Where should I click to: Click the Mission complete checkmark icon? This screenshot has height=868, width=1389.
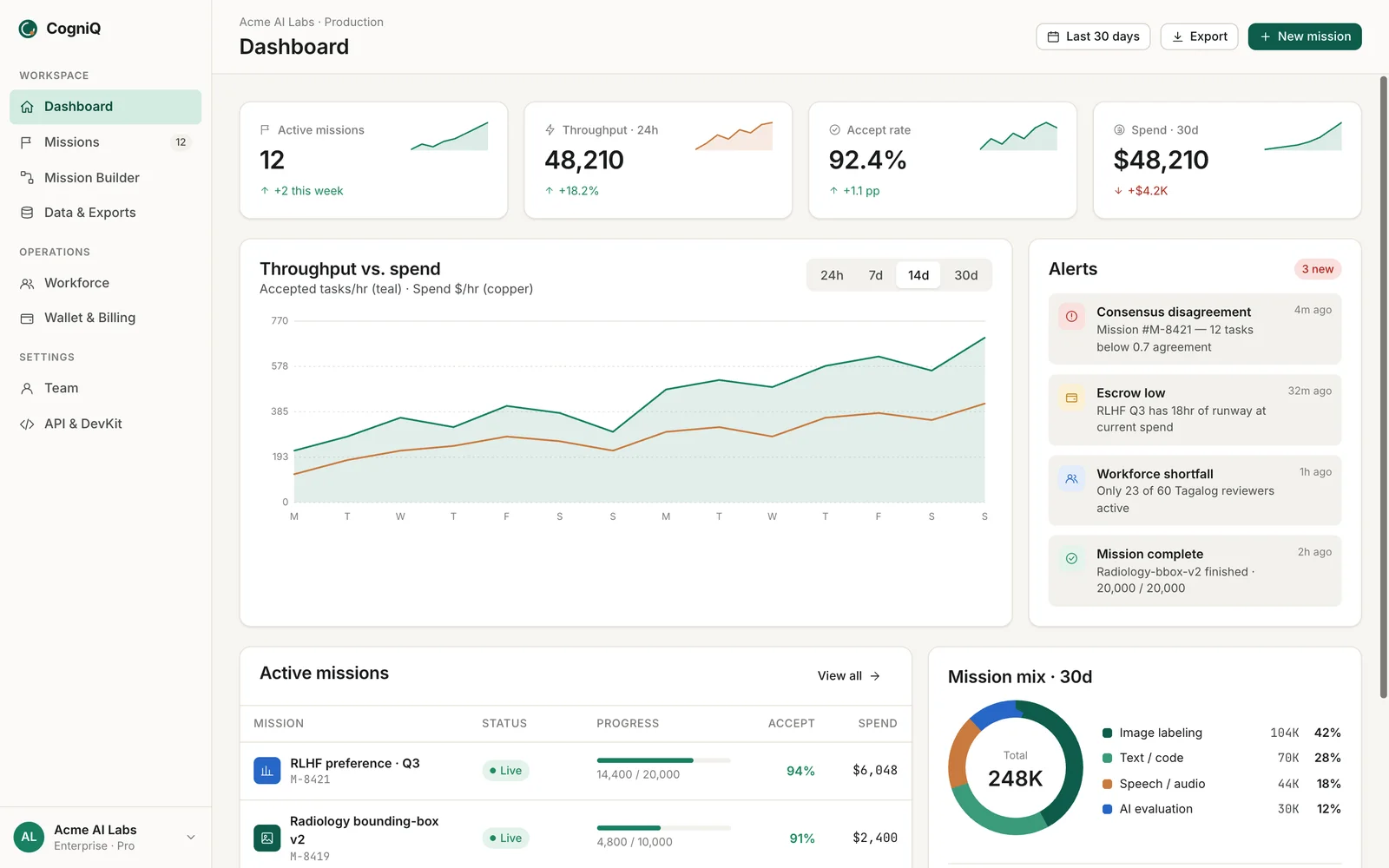(1071, 559)
